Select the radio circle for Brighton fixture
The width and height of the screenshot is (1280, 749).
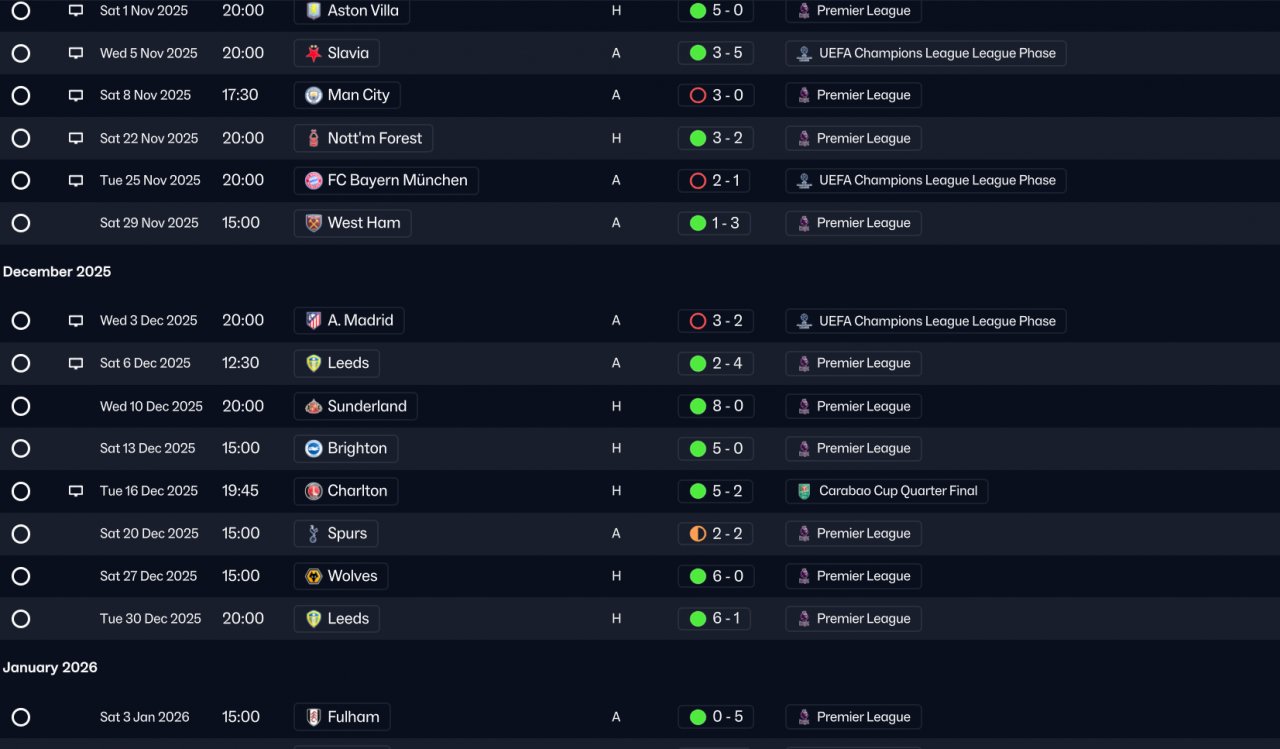[x=21, y=448]
